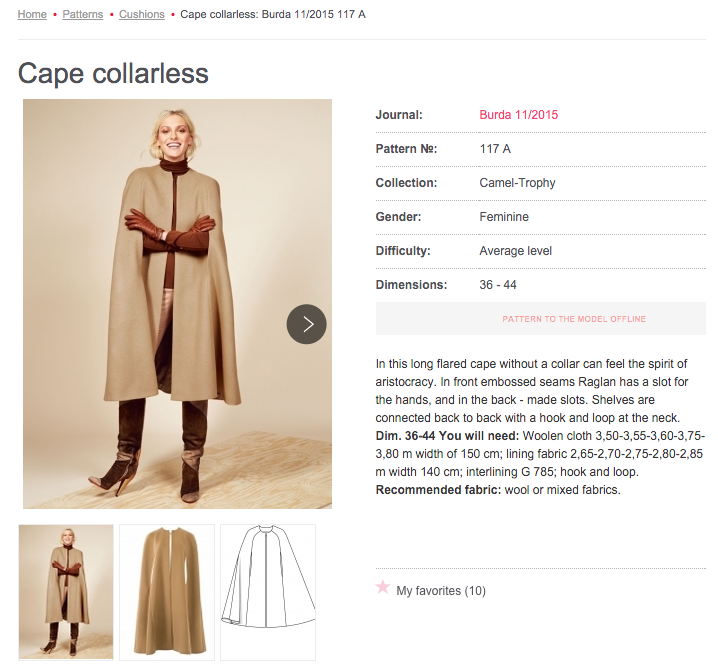The image size is (718, 672).
Task: Click the Camel-Trophy collection value
Action: click(x=517, y=183)
